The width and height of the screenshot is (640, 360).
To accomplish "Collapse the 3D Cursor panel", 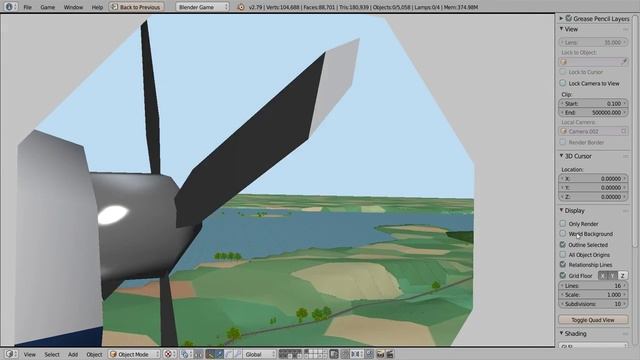I will point(561,156).
